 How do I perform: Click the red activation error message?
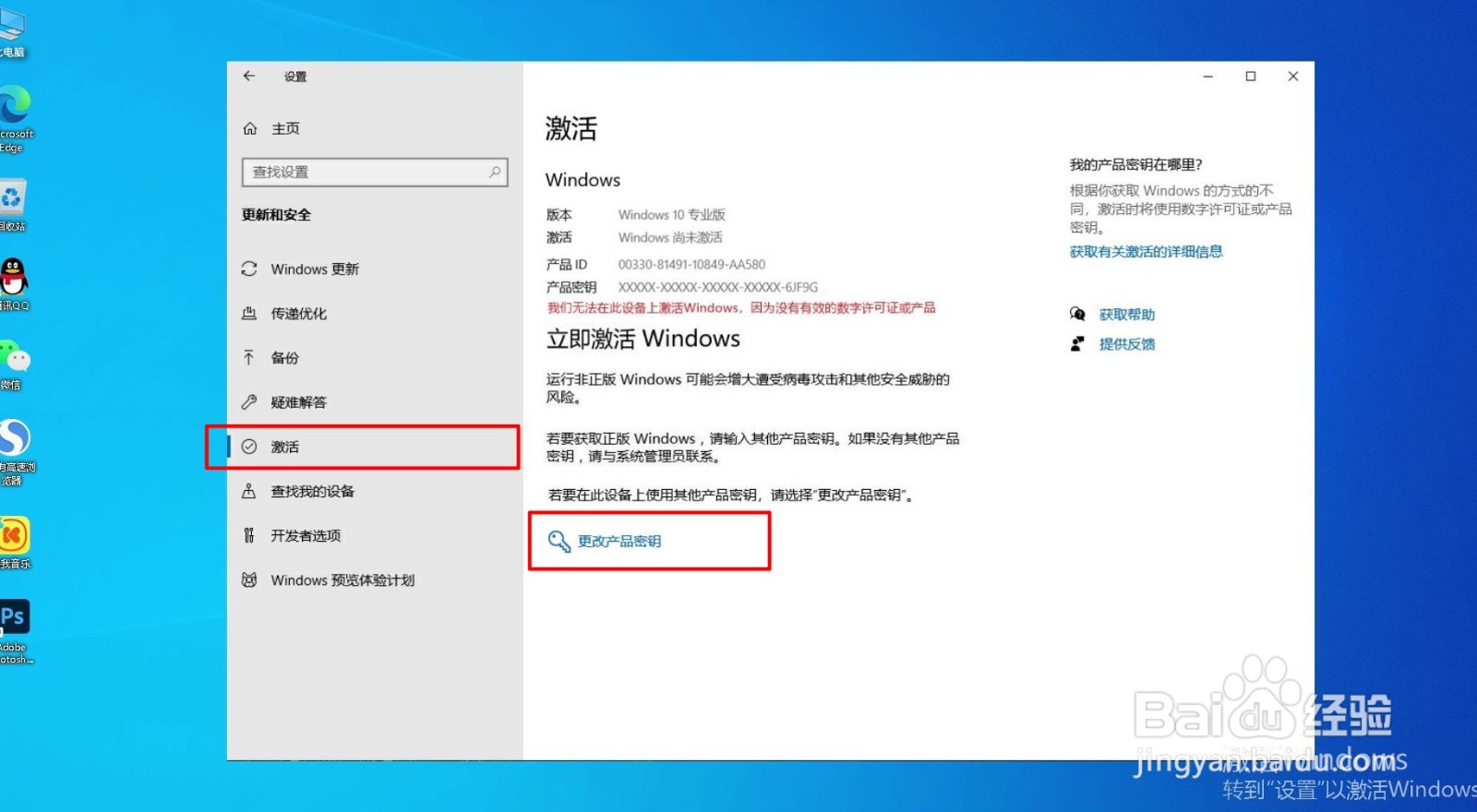pos(741,308)
